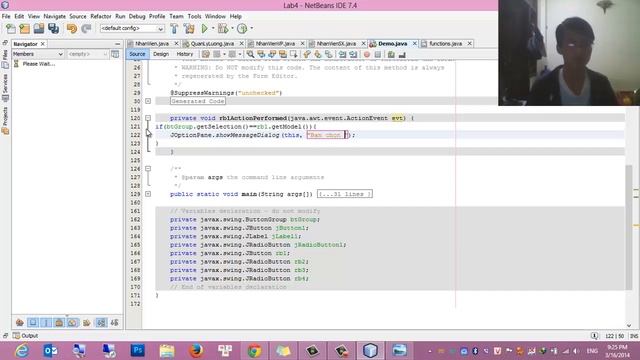This screenshot has height=360, width=640.
Task: Click the ENG language indicator in tray
Action: pos(592,351)
